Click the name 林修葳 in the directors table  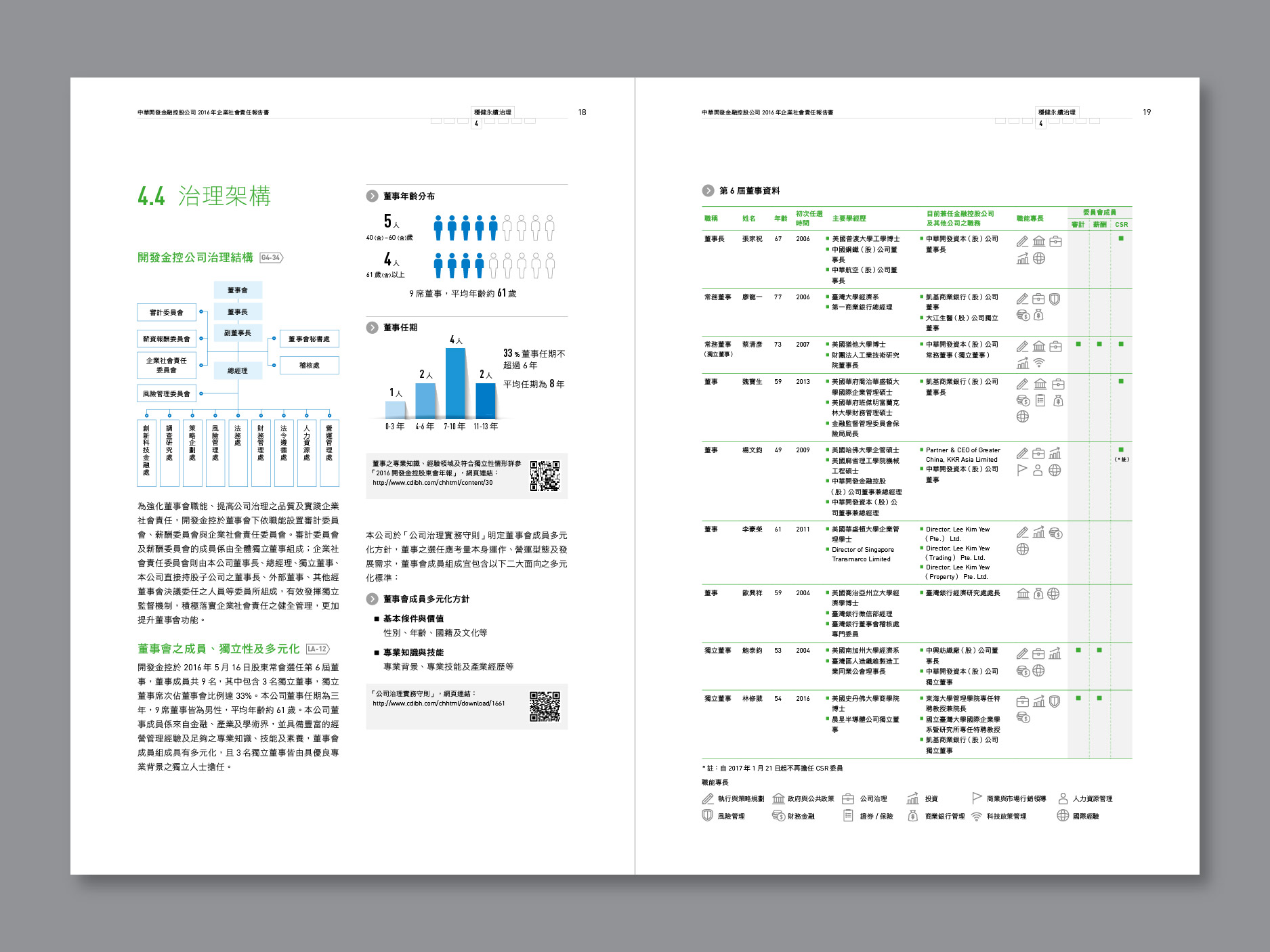753,698
